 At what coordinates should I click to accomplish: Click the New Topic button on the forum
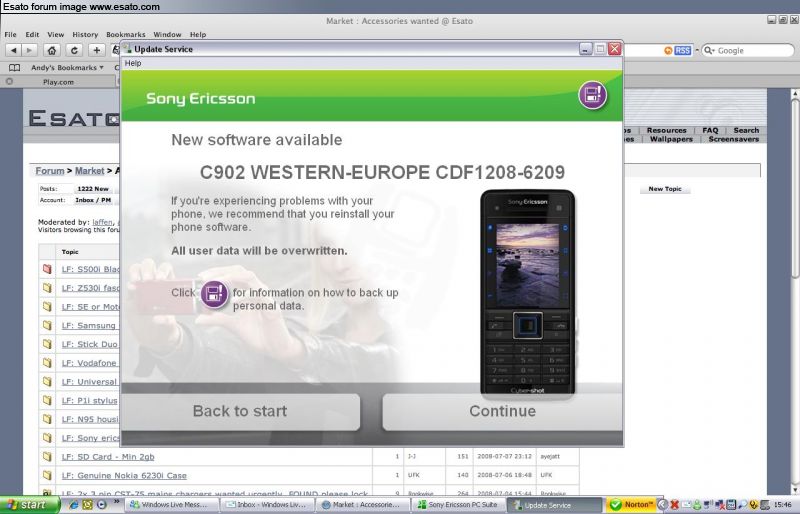pos(665,189)
